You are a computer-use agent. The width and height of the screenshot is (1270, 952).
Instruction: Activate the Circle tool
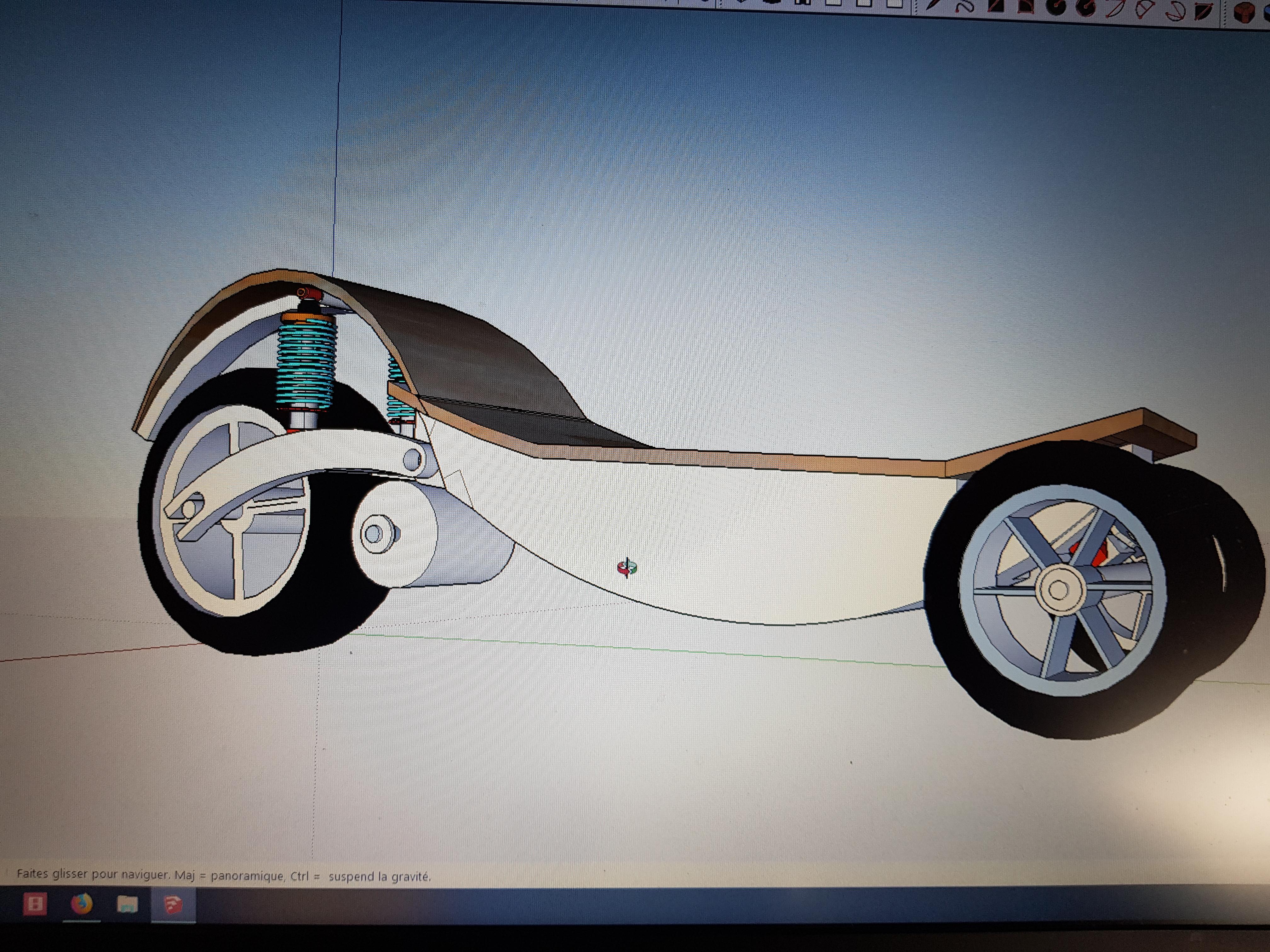pyautogui.click(x=1056, y=7)
